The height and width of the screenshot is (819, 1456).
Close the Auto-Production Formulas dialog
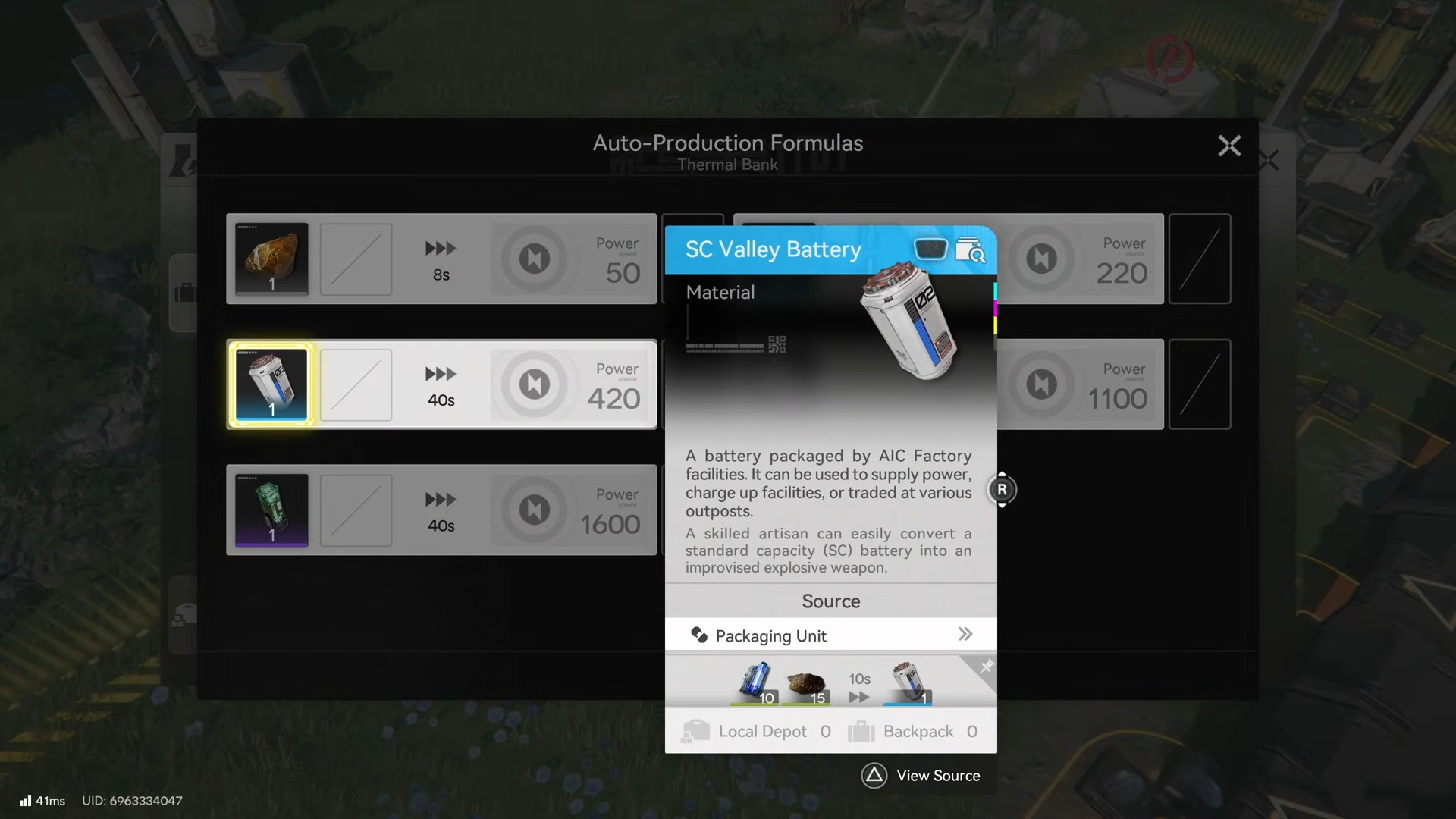click(x=1228, y=146)
